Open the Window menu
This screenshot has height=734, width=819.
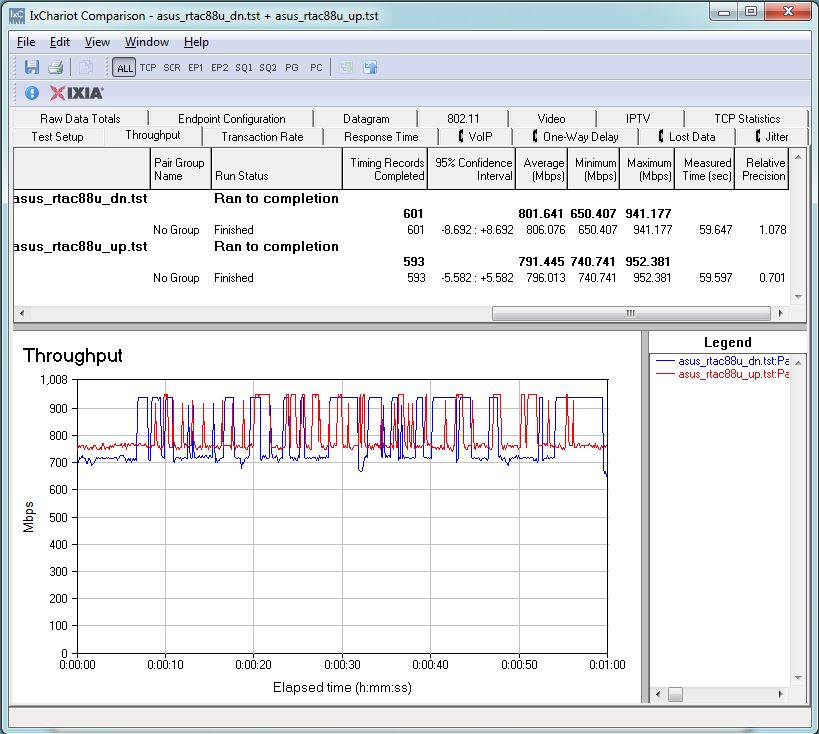[147, 42]
